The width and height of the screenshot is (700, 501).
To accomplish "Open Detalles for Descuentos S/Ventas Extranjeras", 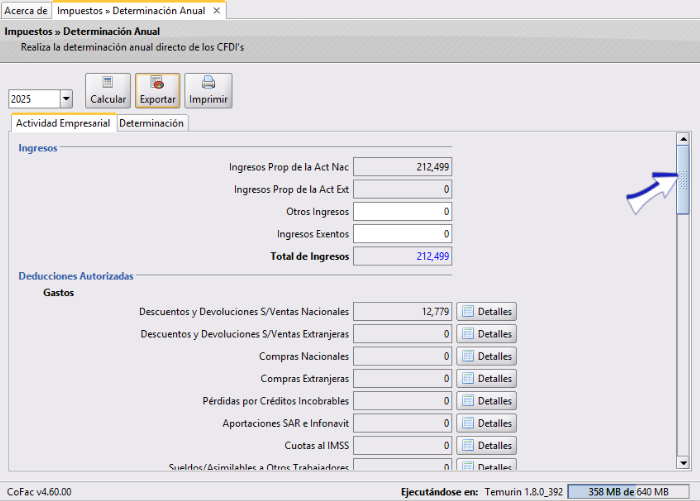I will (x=486, y=334).
